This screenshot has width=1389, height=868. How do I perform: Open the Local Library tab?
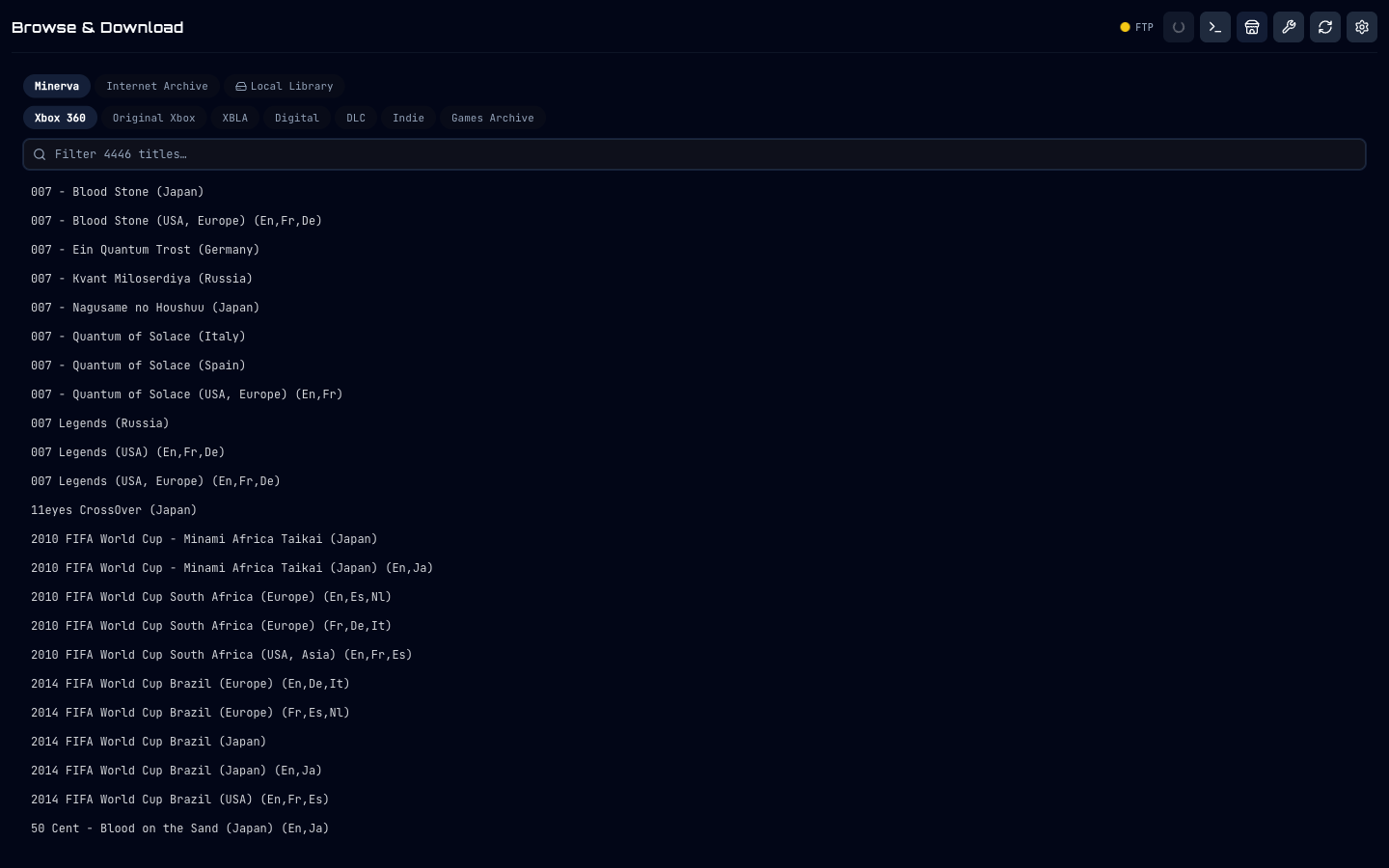pos(285,86)
